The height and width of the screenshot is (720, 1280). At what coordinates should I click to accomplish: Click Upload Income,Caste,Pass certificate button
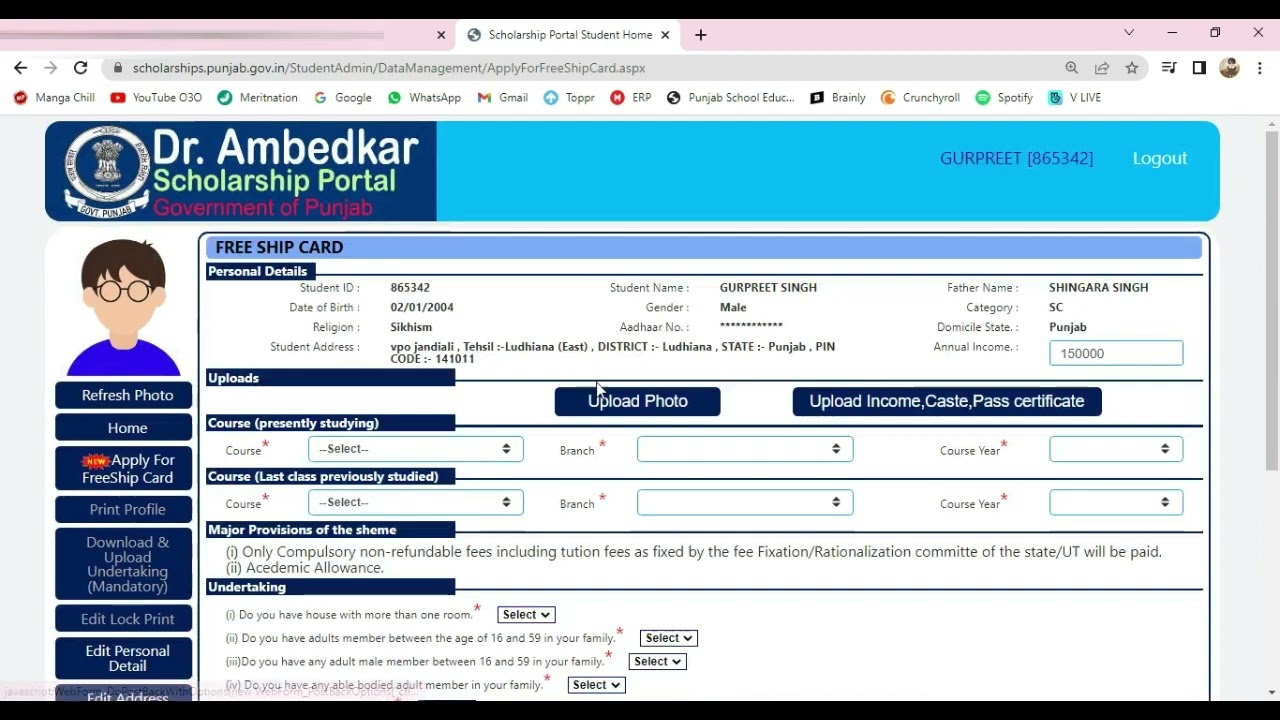947,401
